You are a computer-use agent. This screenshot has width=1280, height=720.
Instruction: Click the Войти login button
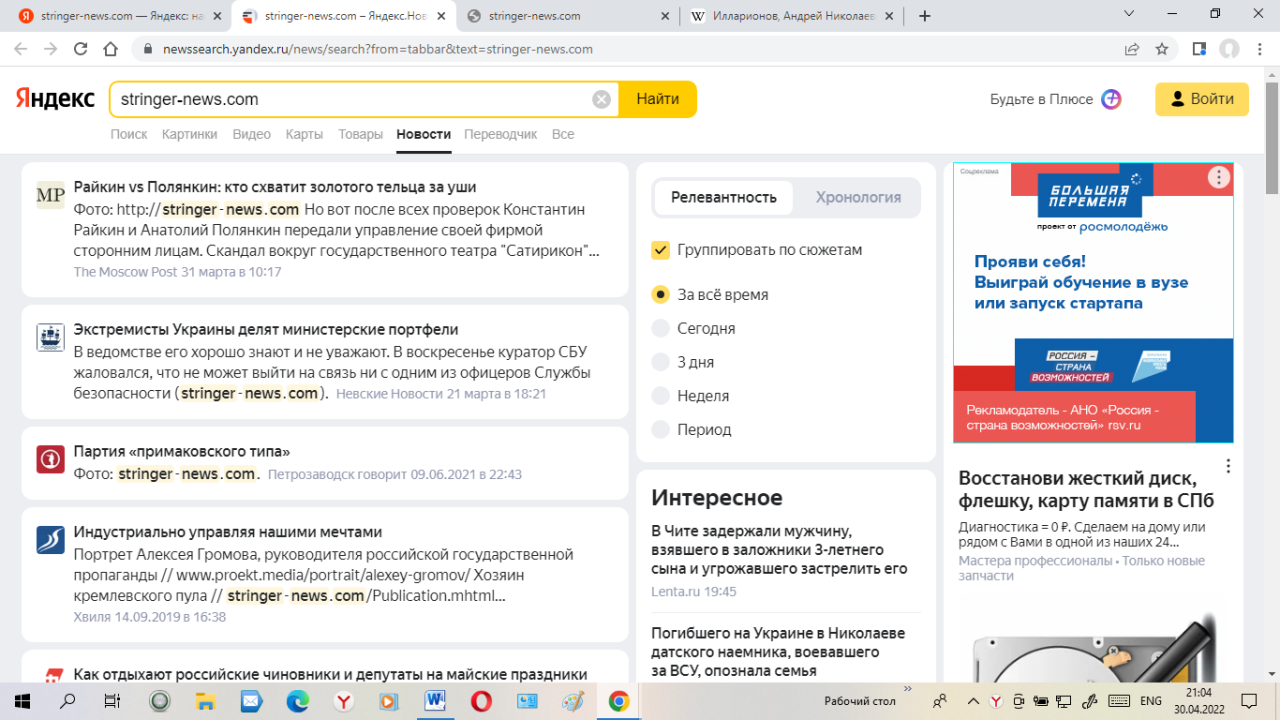(1202, 99)
